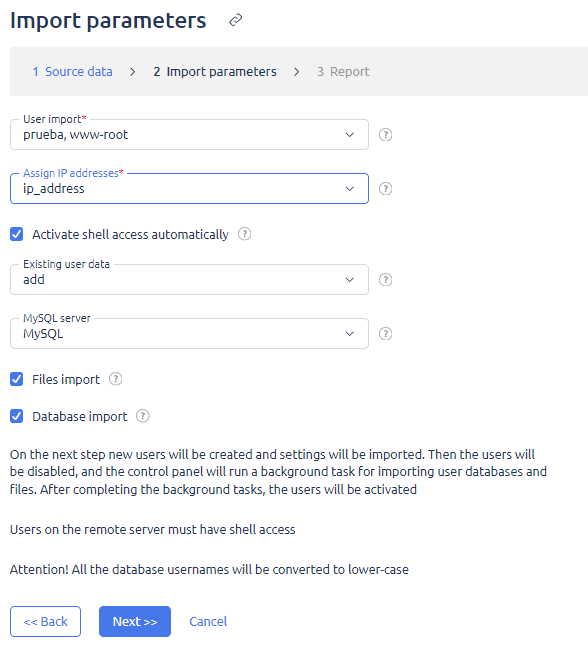Expand the Existing user data dropdown
Viewport: 588px width, 654px height.
click(x=189, y=279)
